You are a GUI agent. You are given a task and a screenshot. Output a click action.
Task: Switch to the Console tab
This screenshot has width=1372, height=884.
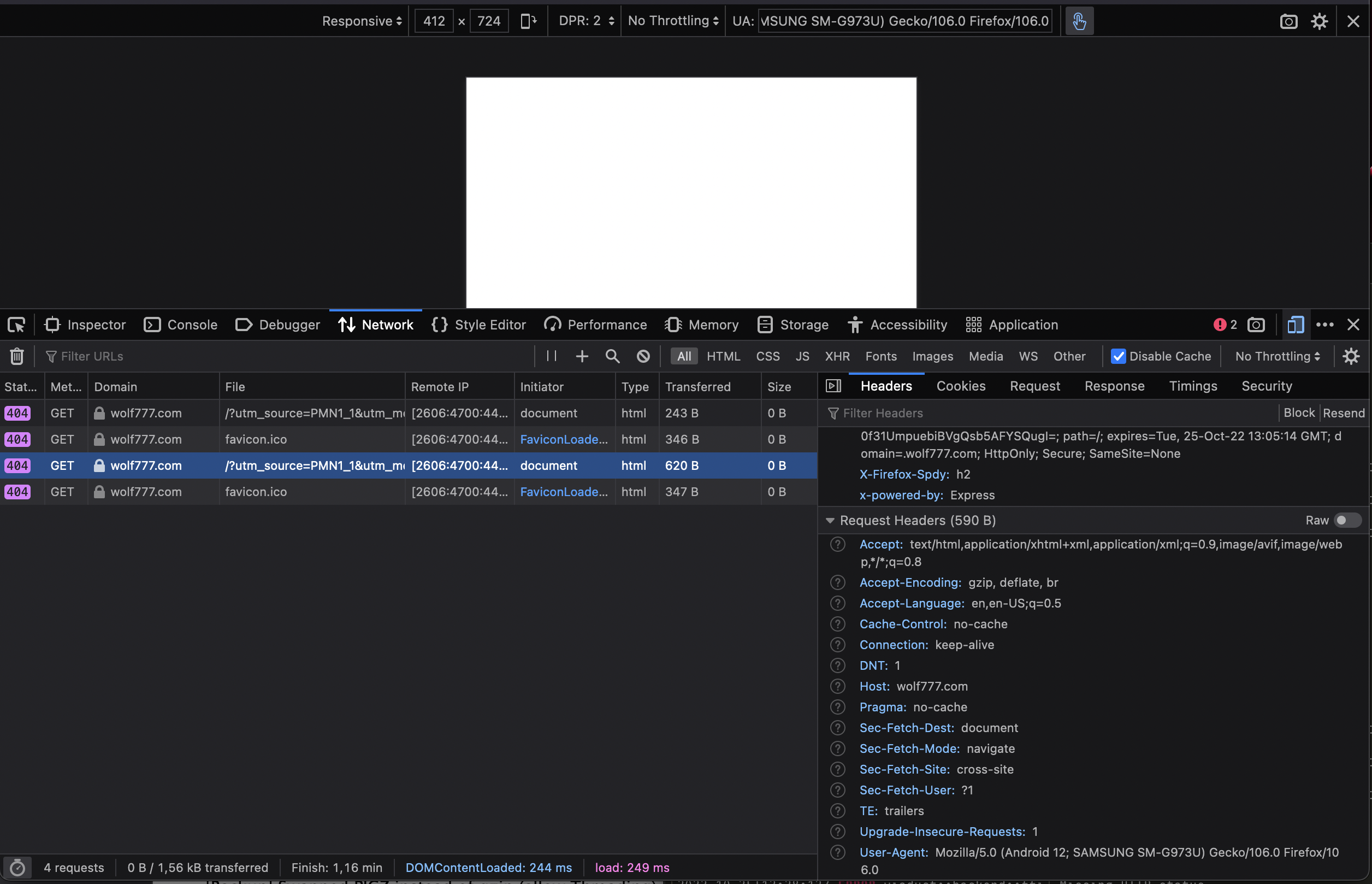click(181, 325)
